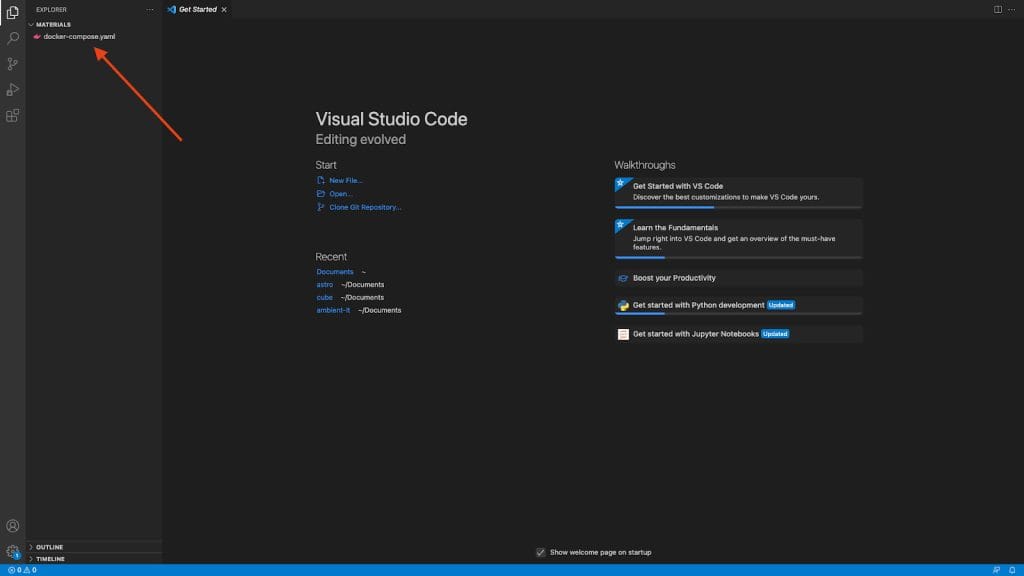Open the Extensions view icon
This screenshot has width=1024, height=576.
[x=13, y=116]
